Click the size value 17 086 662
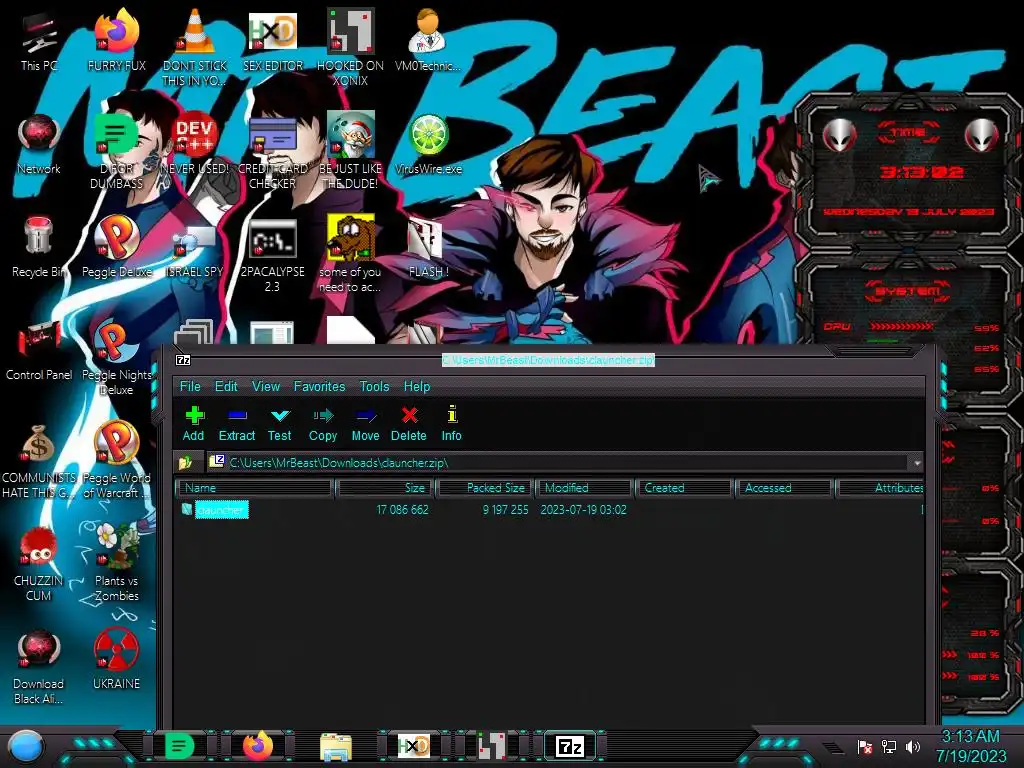Viewport: 1024px width, 768px height. coord(402,509)
